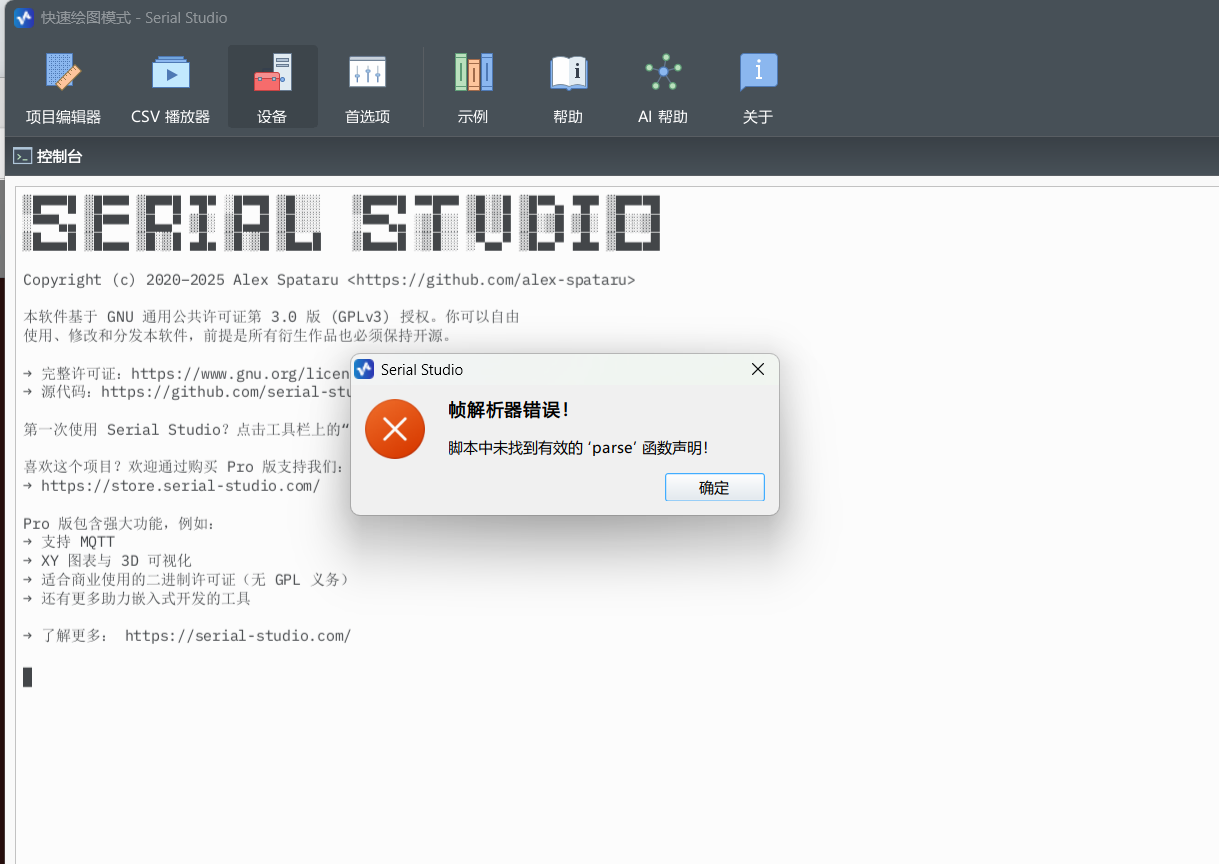This screenshot has width=1219, height=864.
Task: Click the Serial Studio title bar logo
Action: [x=24, y=18]
